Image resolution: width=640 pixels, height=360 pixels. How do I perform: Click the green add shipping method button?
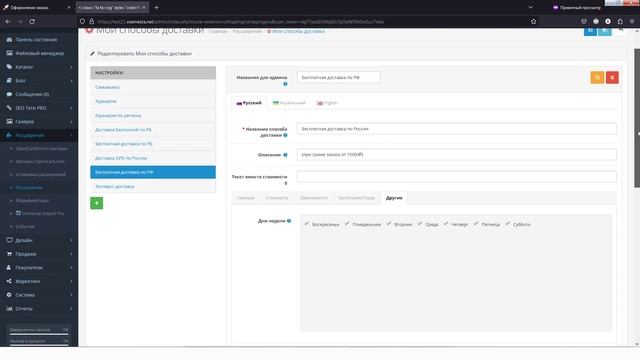click(x=96, y=203)
